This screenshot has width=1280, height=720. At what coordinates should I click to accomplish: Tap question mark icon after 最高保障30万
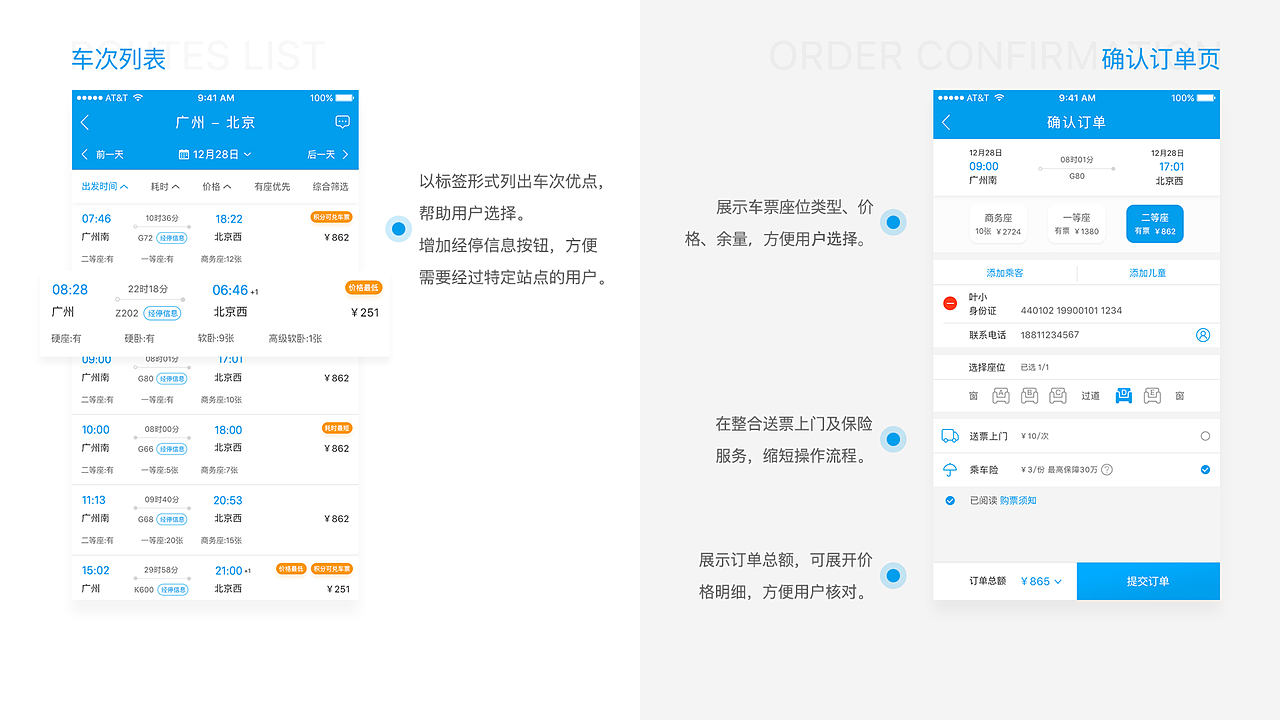[x=1107, y=469]
